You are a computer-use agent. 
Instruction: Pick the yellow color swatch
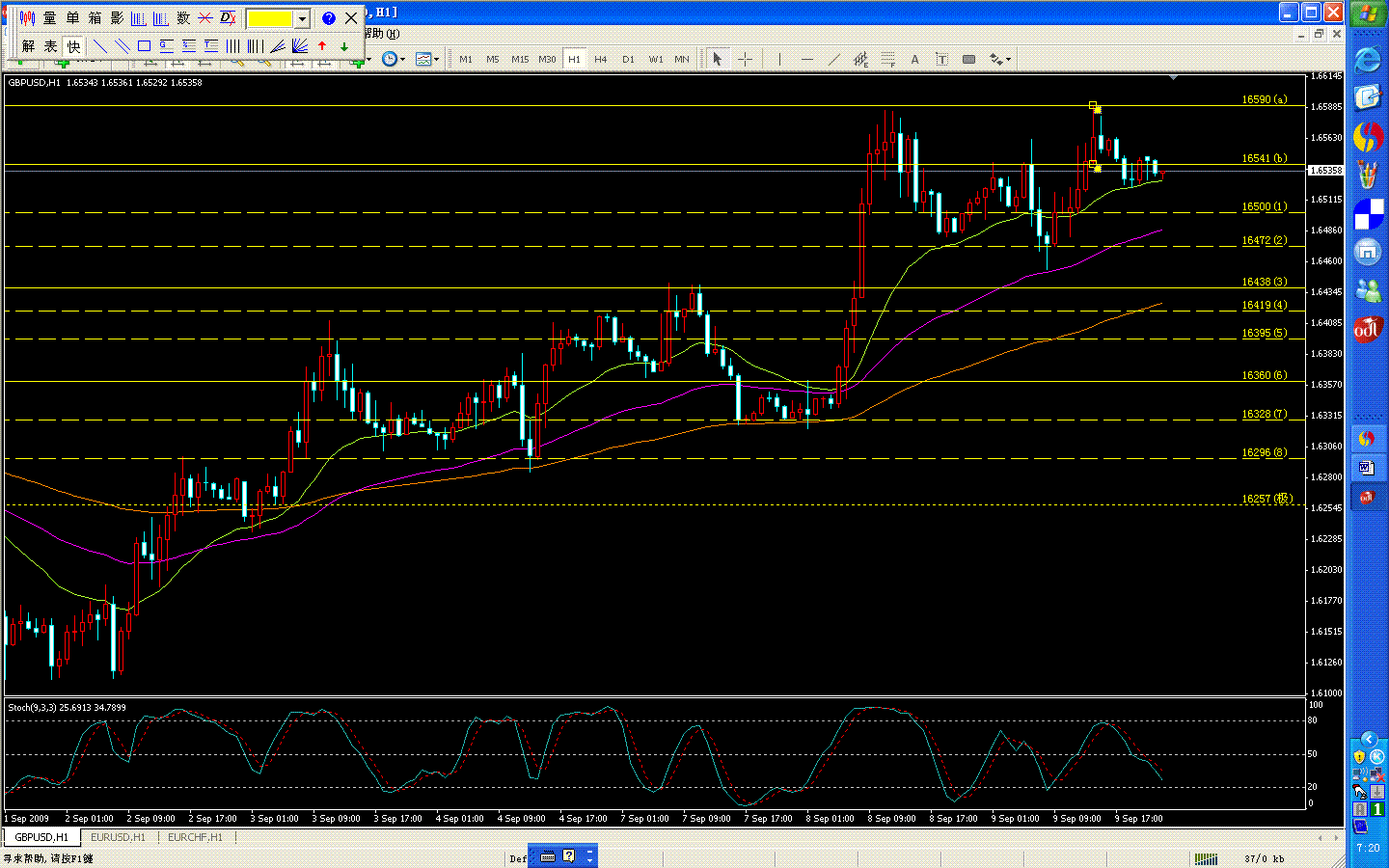[270, 18]
